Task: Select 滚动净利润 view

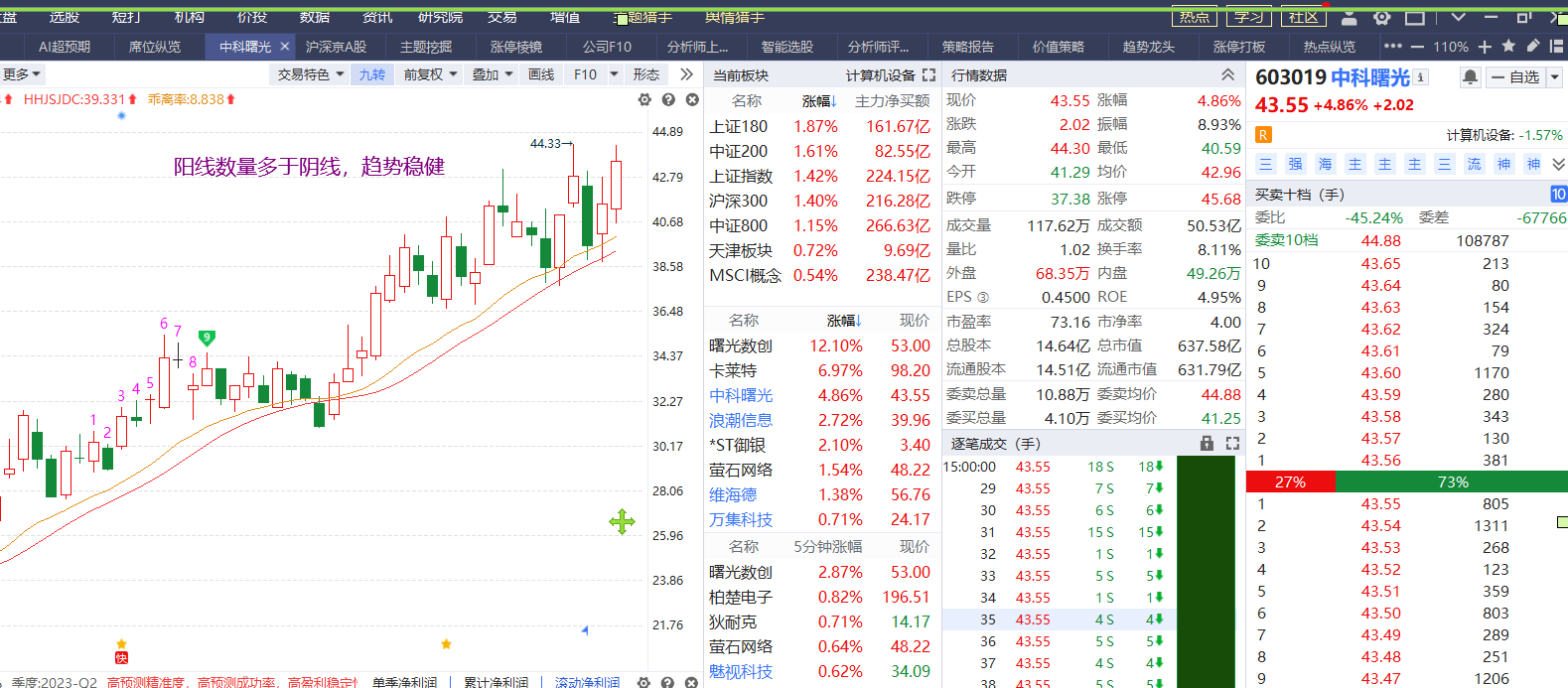Action: click(x=587, y=682)
